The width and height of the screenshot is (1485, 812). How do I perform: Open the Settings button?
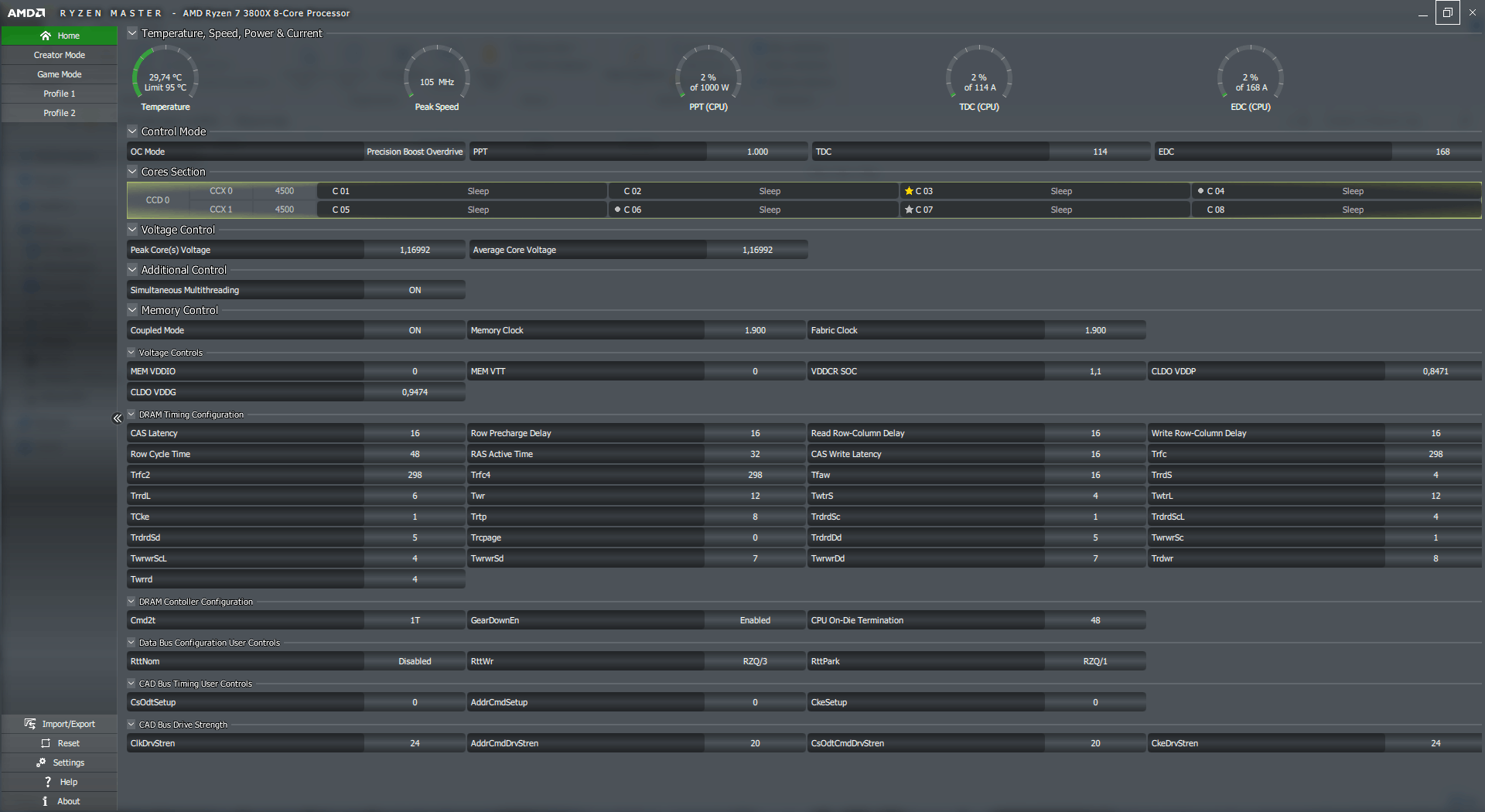tap(59, 763)
